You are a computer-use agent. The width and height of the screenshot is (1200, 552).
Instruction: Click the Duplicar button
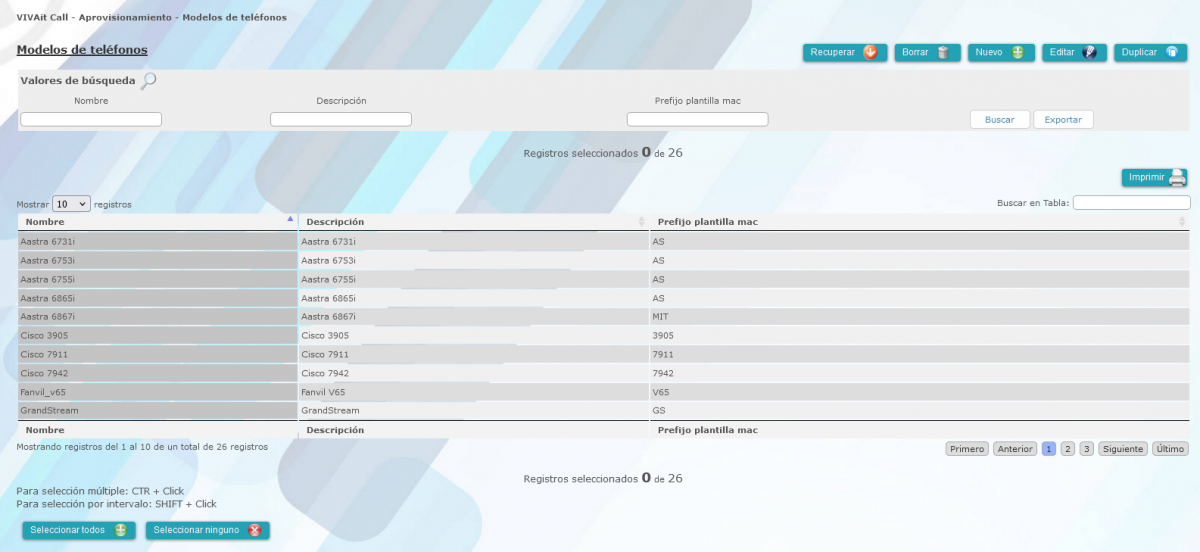click(1152, 52)
